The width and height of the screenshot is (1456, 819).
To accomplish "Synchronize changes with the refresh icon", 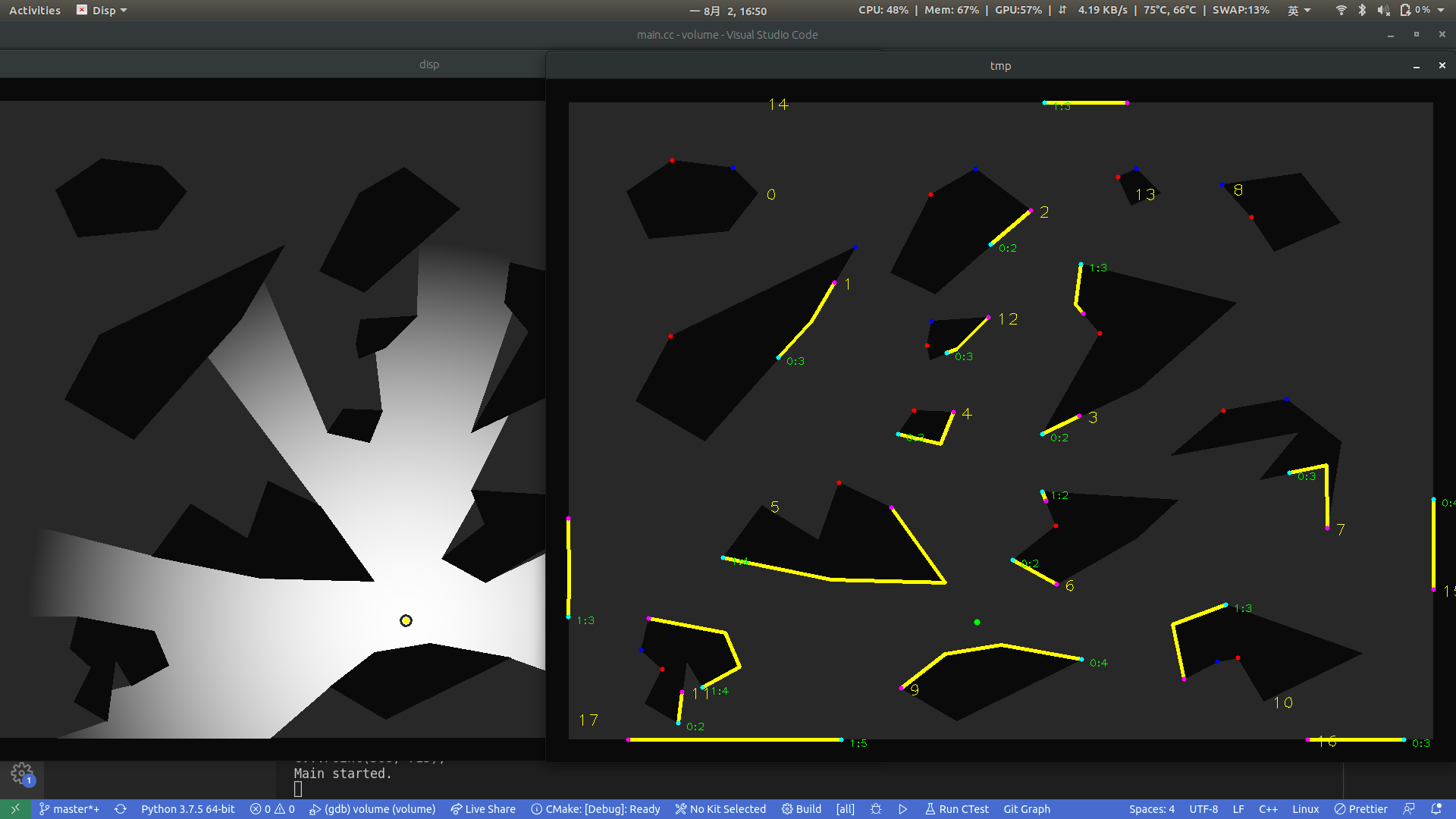I will (x=121, y=809).
